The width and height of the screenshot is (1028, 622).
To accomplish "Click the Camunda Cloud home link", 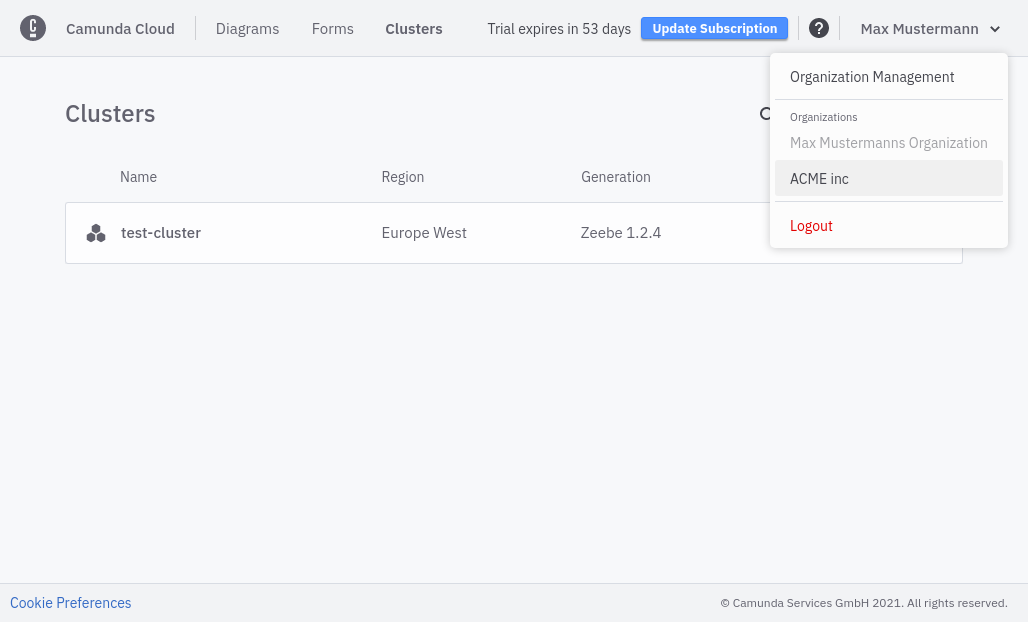I will 120,29.
